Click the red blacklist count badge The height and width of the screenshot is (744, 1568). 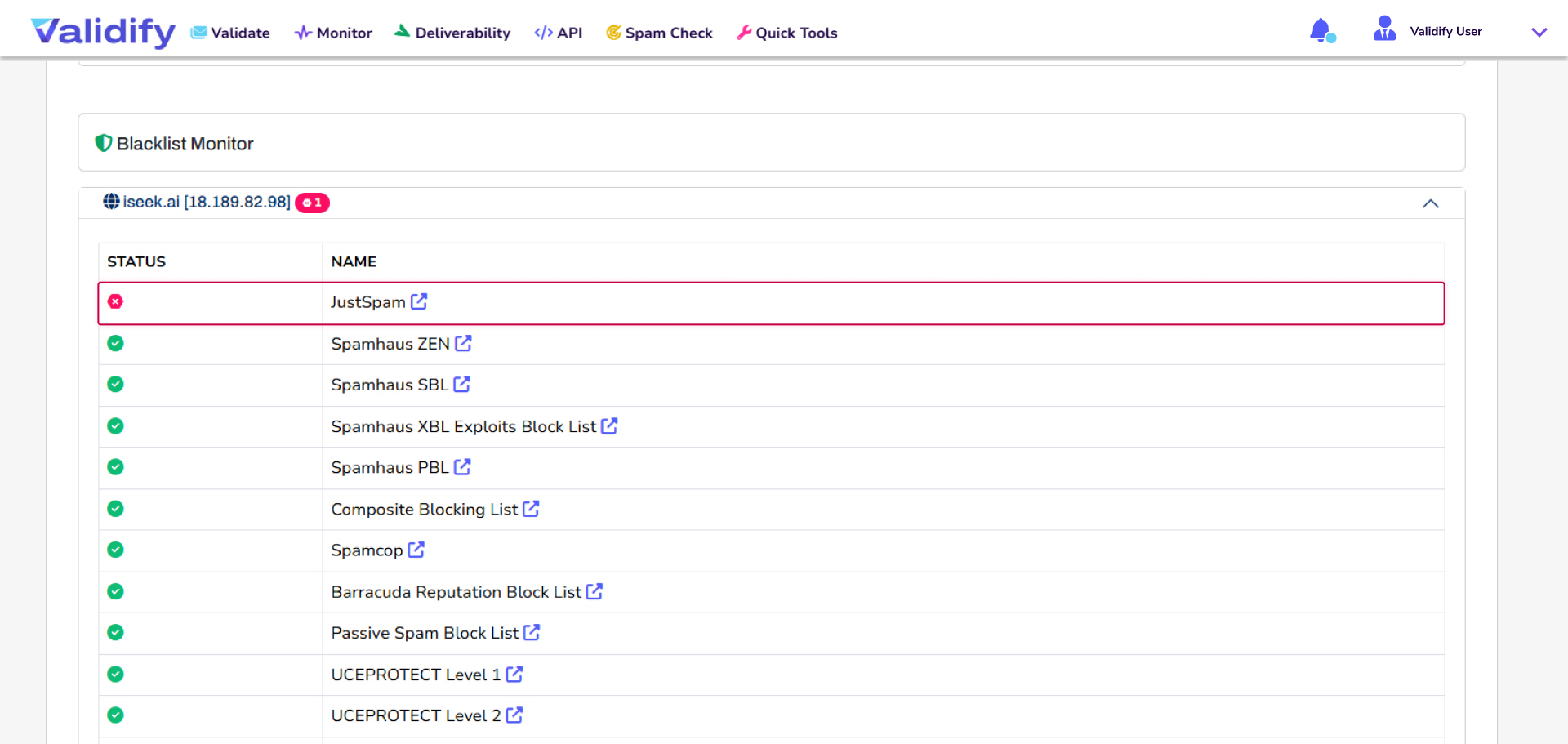coord(312,203)
